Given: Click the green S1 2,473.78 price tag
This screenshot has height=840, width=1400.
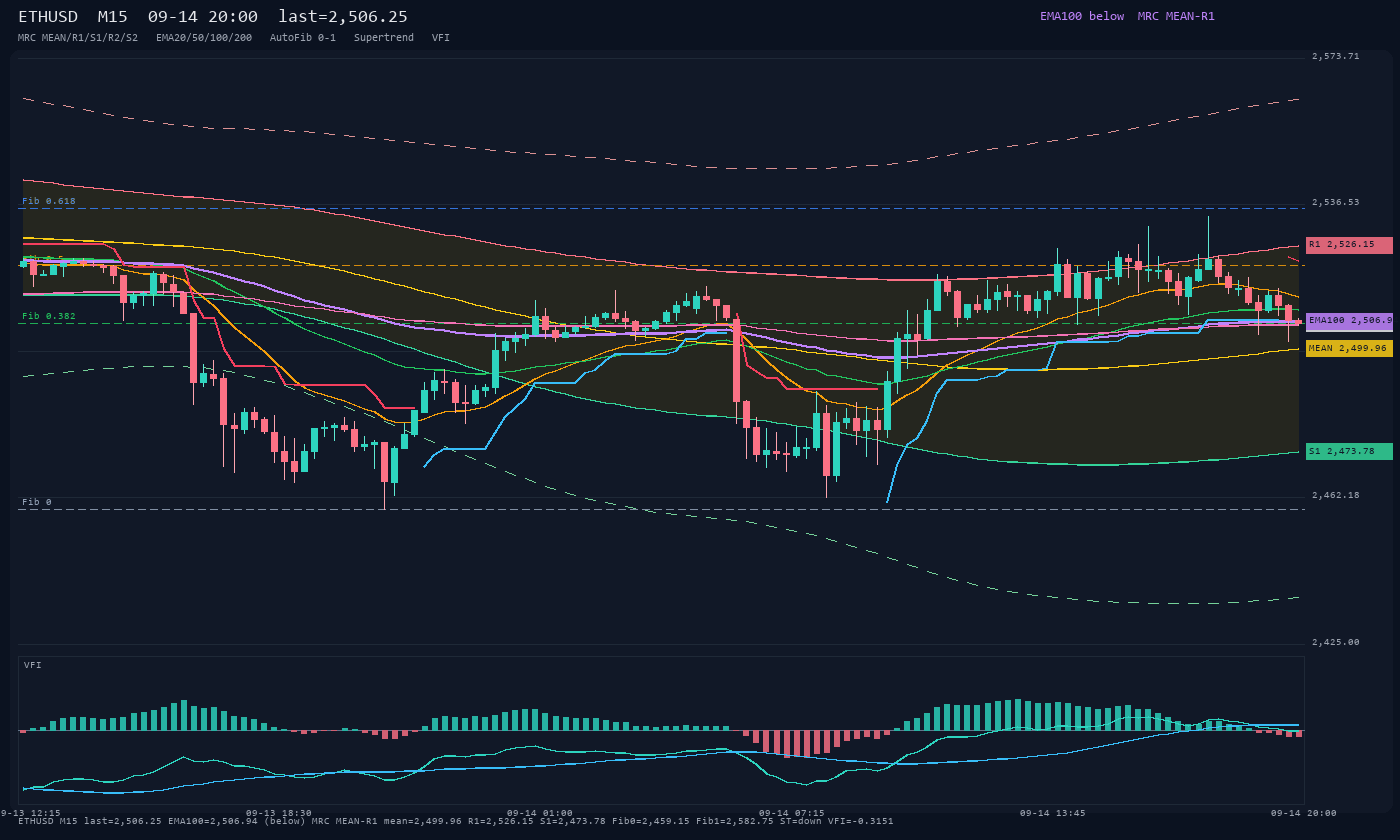Looking at the screenshot, I should (x=1349, y=451).
